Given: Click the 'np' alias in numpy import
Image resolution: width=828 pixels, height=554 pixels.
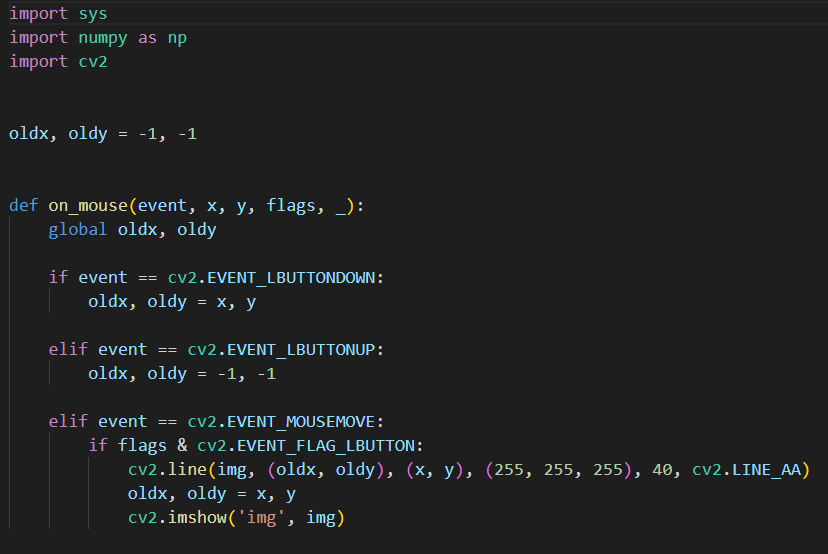Looking at the screenshot, I should pyautogui.click(x=177, y=38).
